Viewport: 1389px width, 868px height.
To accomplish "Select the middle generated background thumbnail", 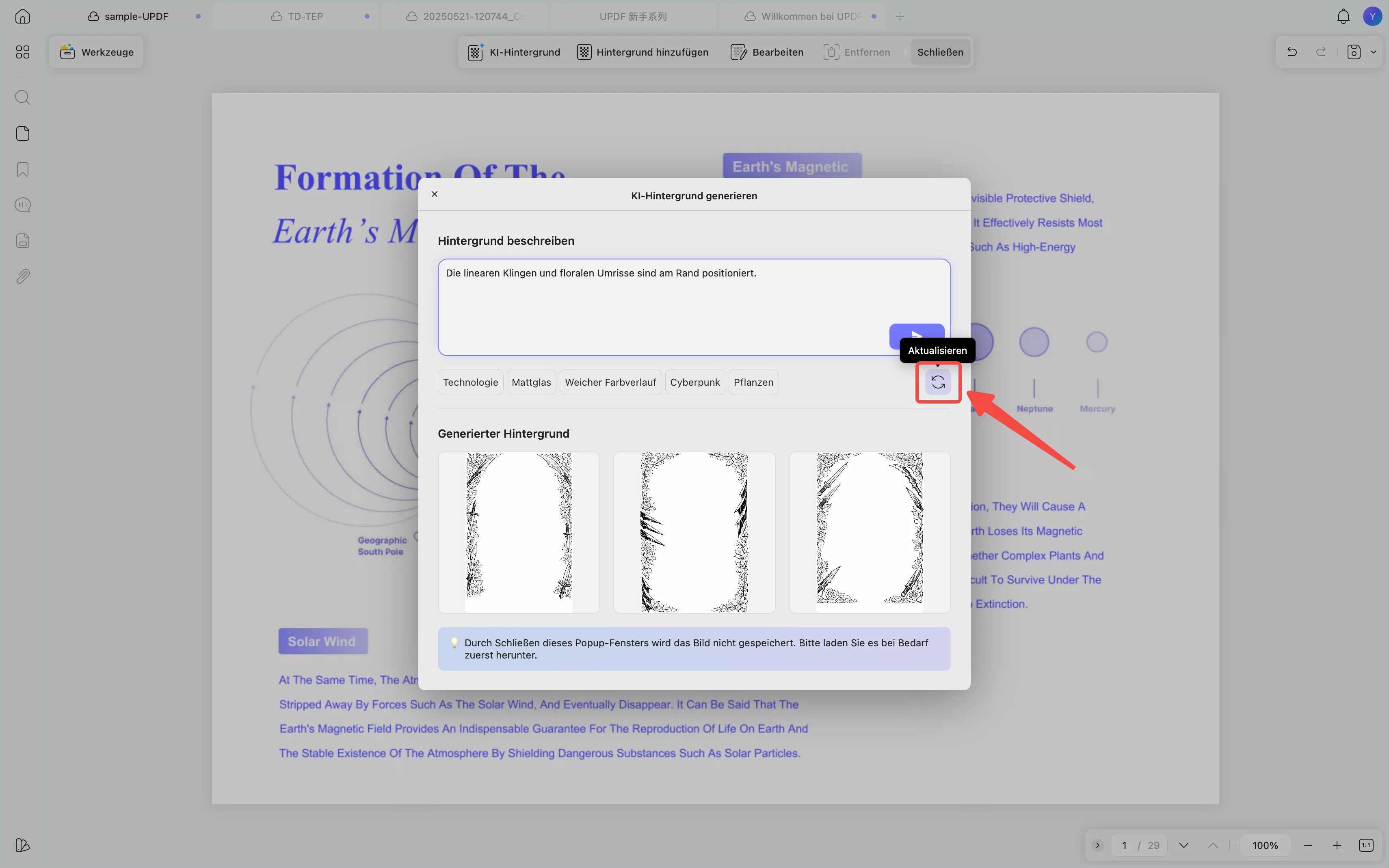I will pos(694,532).
